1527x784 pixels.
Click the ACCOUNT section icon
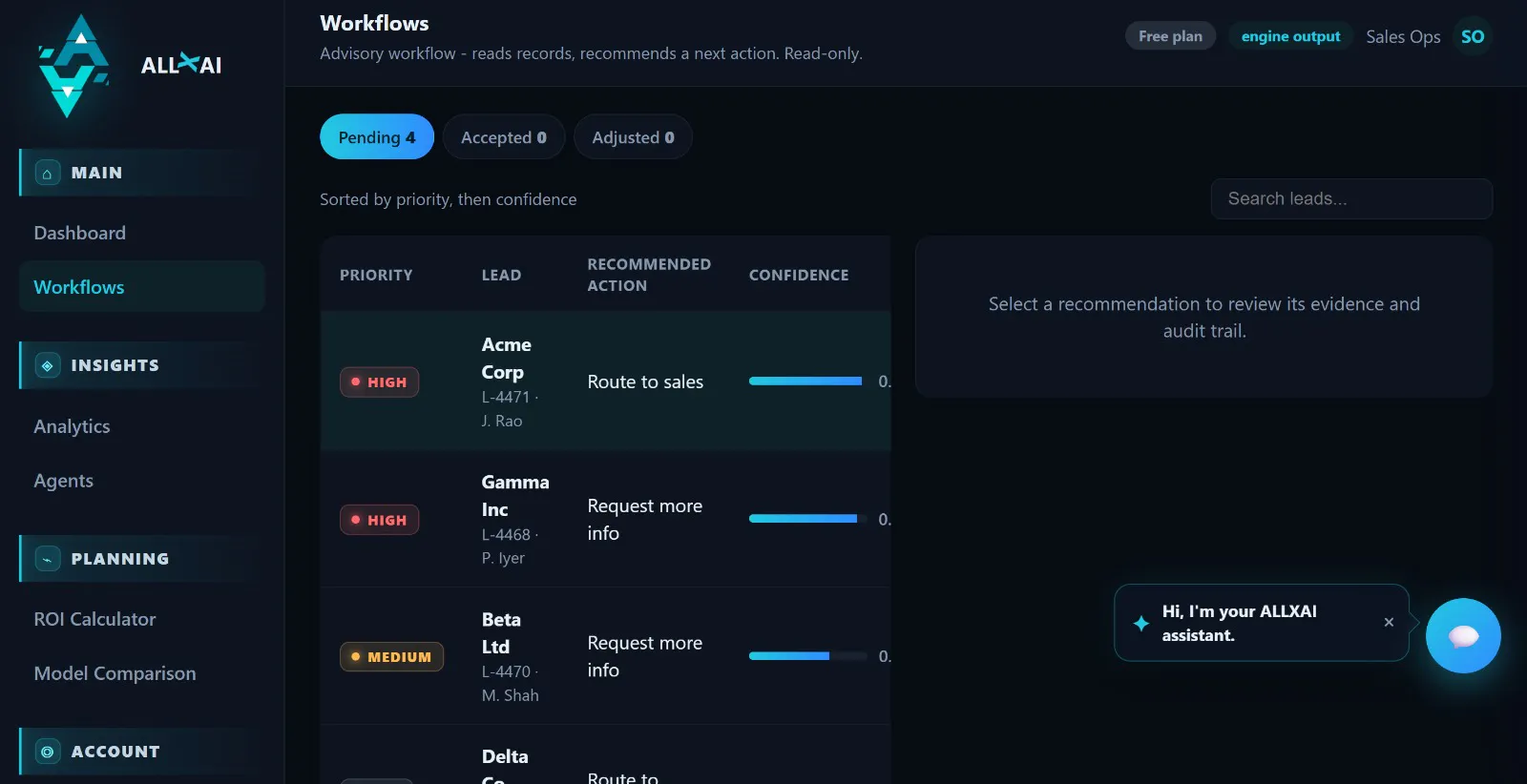point(48,752)
